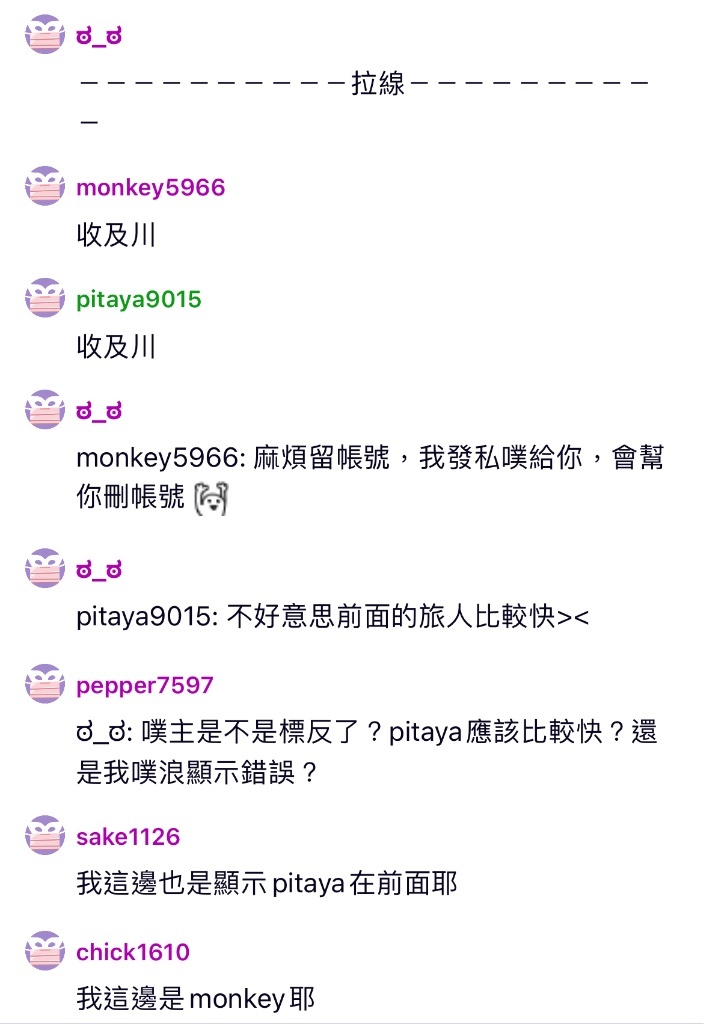This screenshot has height=1024, width=704.
Task: Click ಠ_ಠ name above 麻煩留帳號 reply
Action: point(99,411)
